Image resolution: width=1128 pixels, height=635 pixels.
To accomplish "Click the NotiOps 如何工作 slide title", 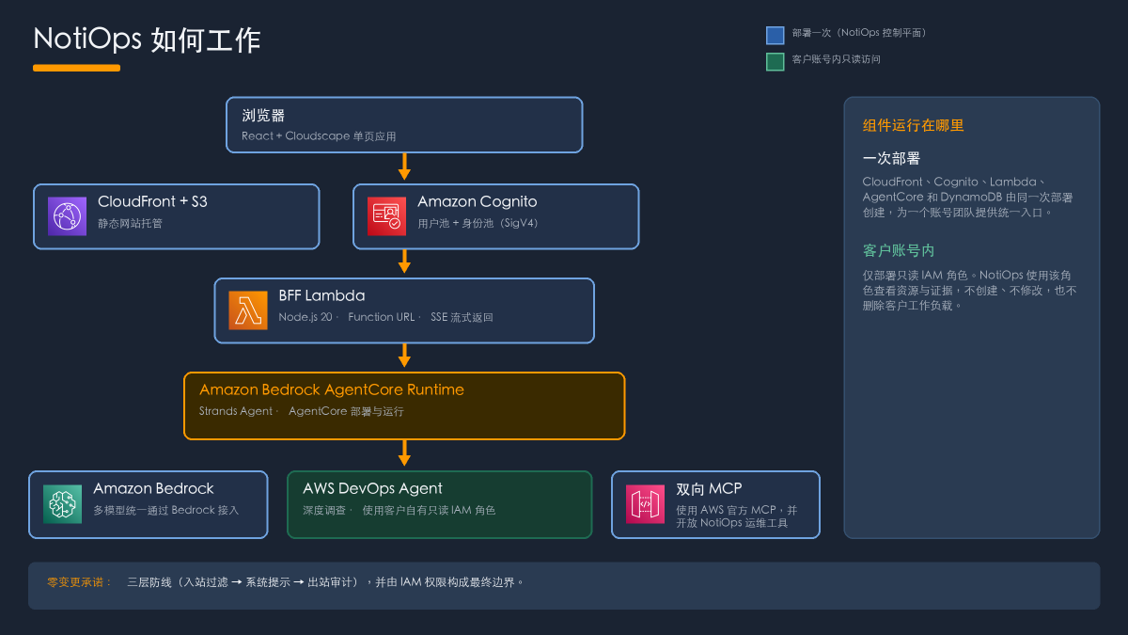I will (147, 40).
